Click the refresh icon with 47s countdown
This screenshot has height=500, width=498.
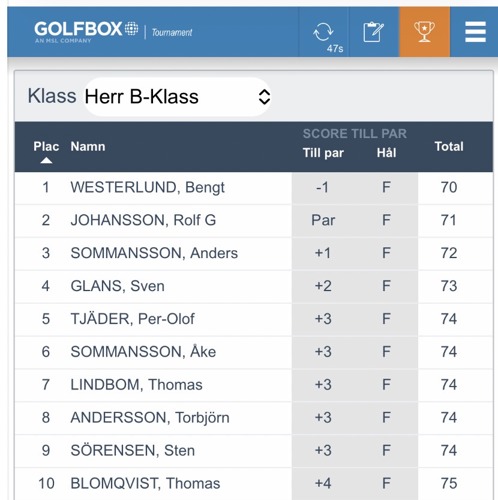pos(324,32)
